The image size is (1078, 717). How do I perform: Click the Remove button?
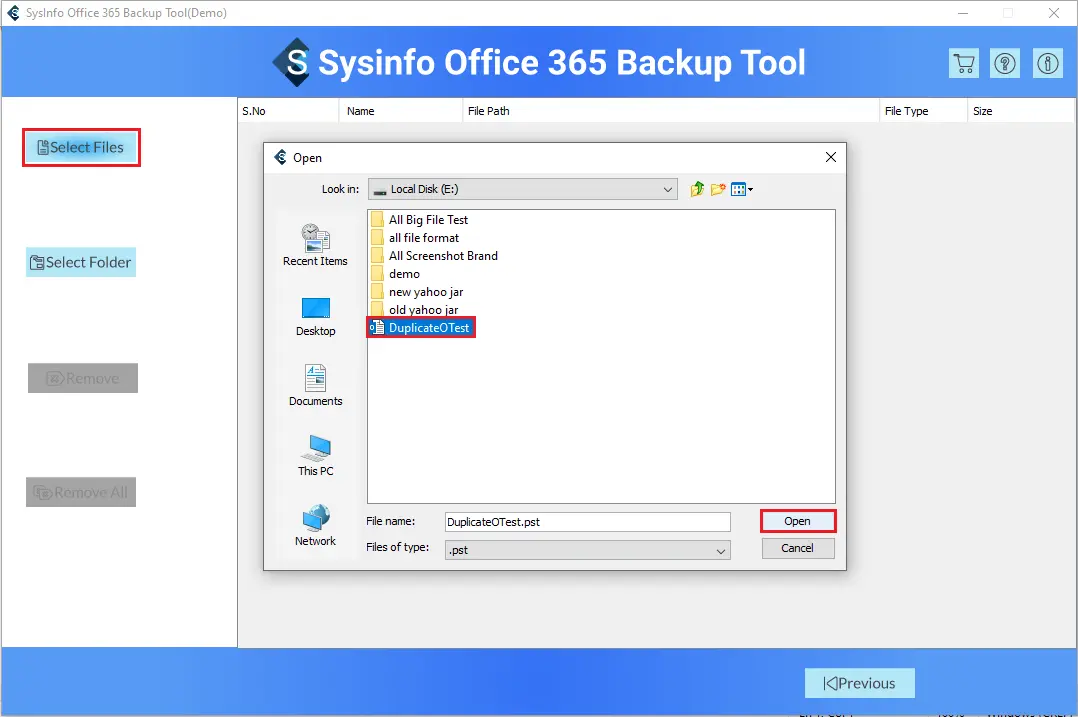(x=82, y=378)
